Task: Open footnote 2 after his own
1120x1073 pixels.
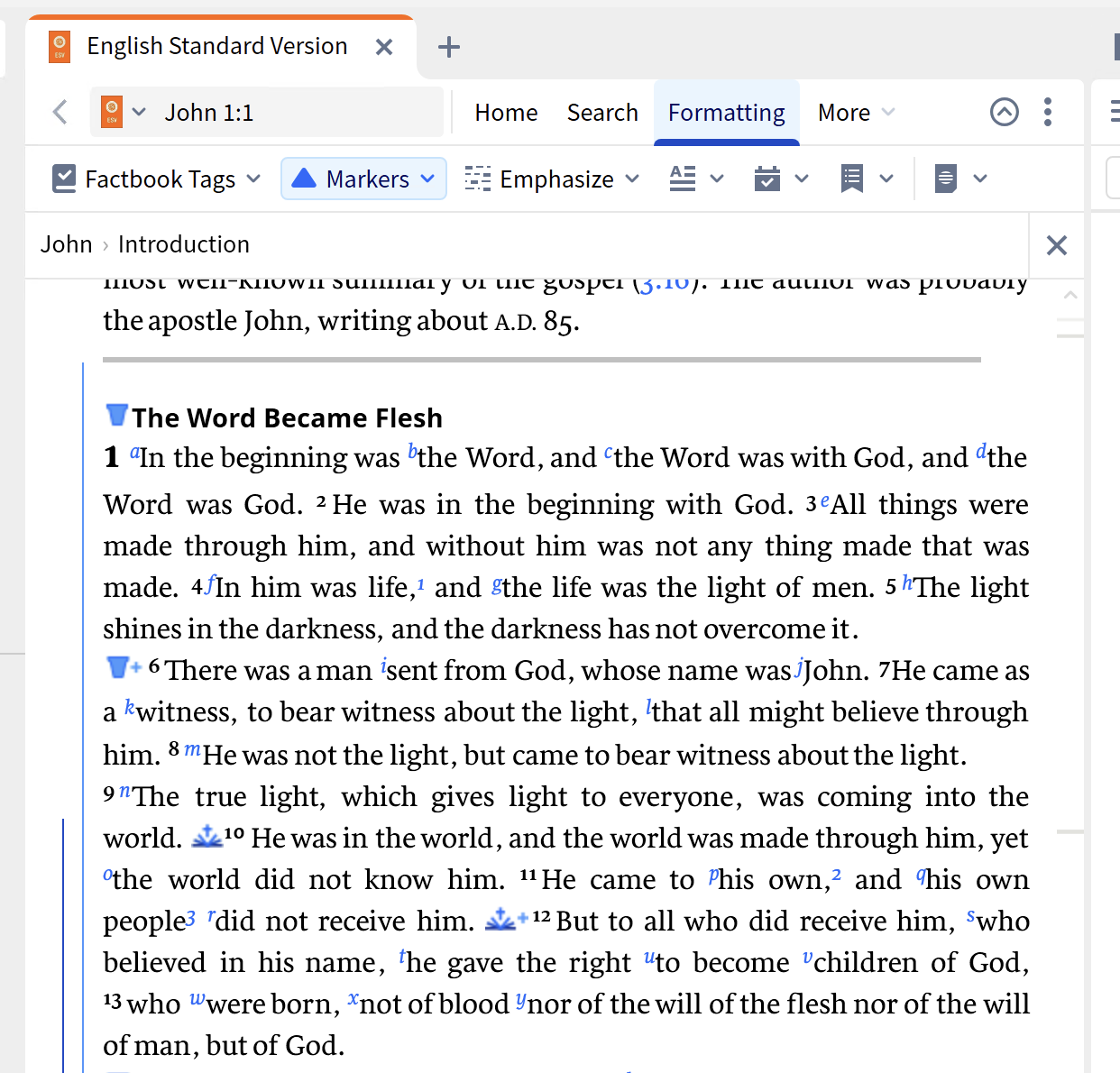Action: 836,876
